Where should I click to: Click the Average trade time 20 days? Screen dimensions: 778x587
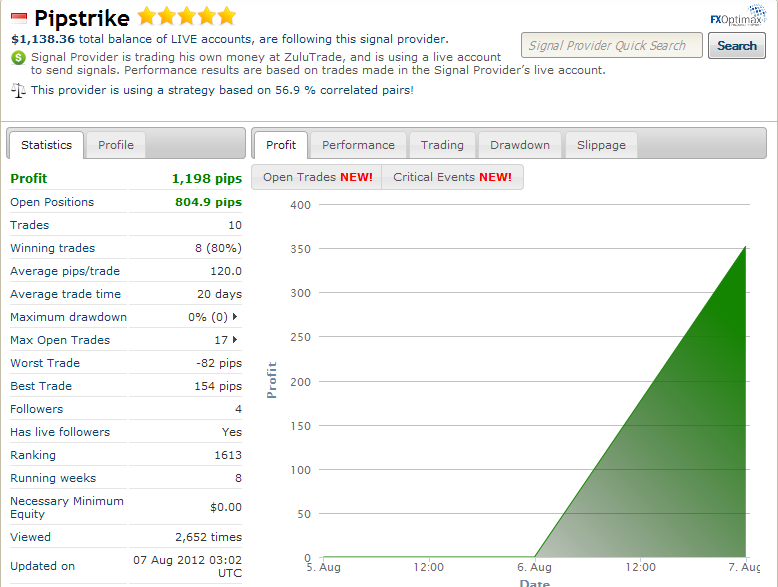click(x=219, y=294)
